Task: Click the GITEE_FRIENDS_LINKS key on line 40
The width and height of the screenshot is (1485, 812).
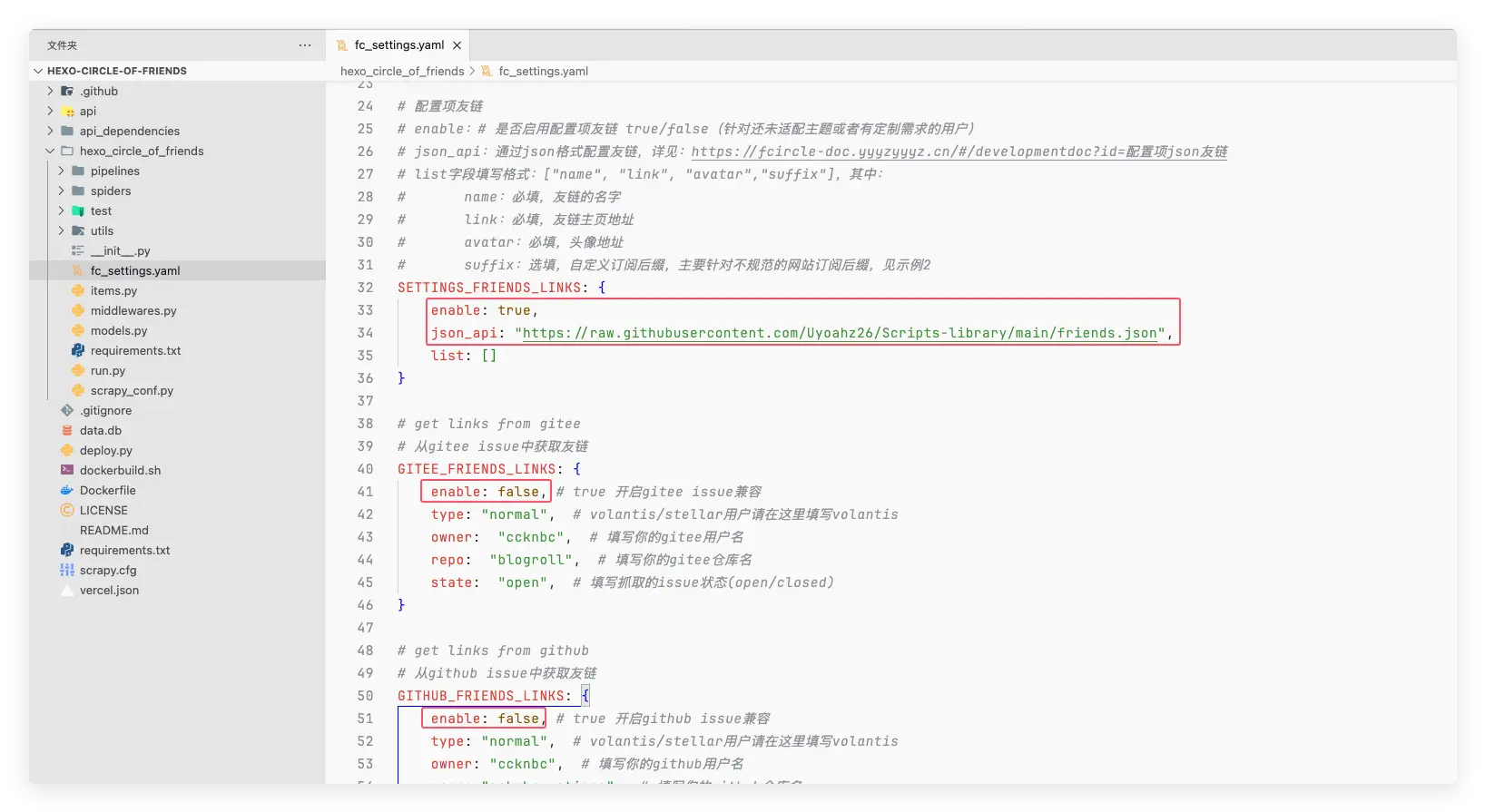Action: 477,469
